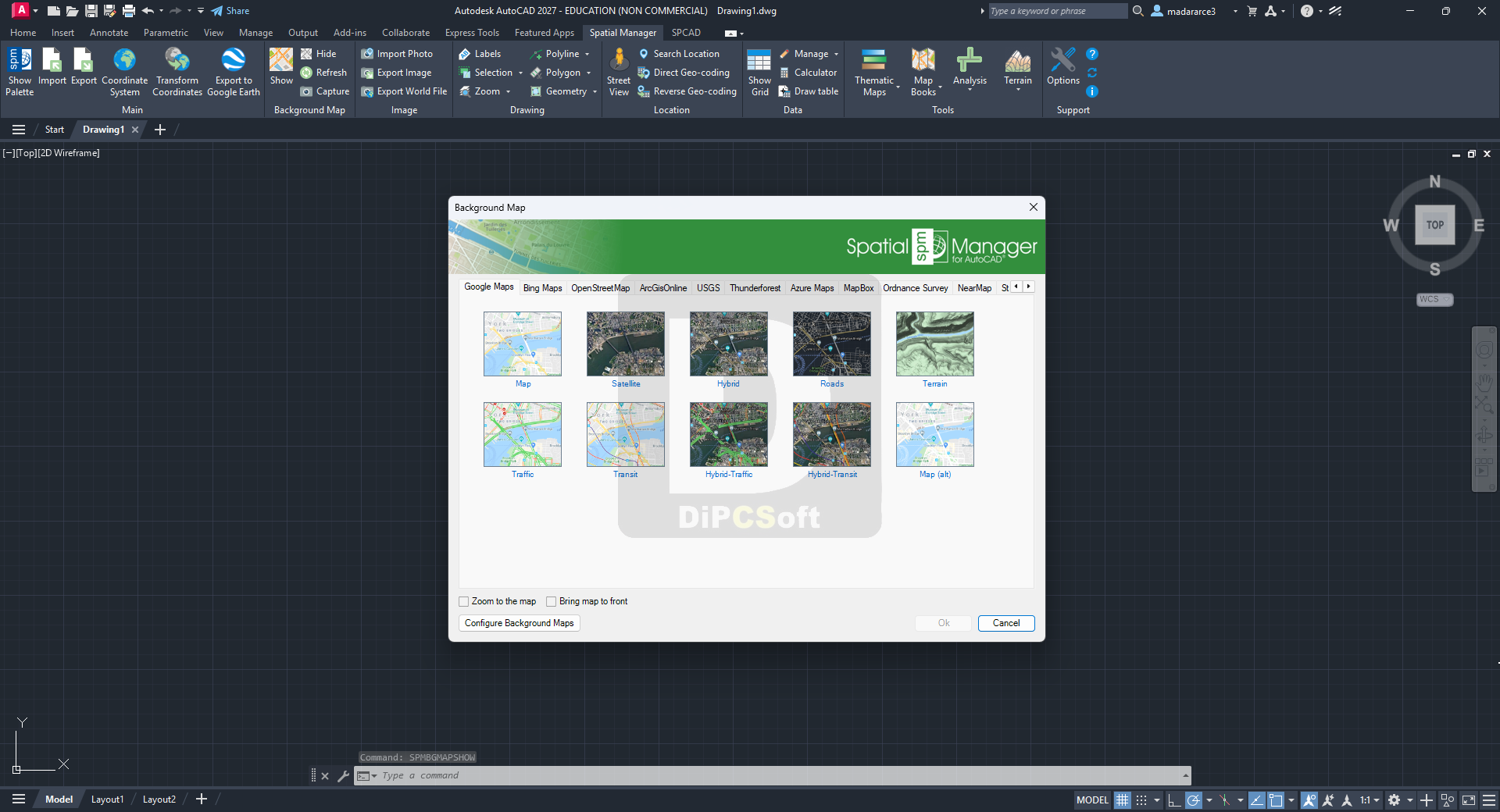Viewport: 1500px width, 812px height.
Task: Toggle object snap in status bar
Action: pos(1276,800)
